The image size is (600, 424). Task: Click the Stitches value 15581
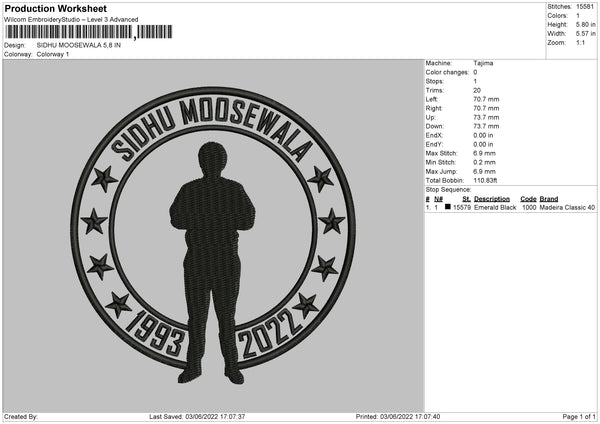(x=585, y=7)
